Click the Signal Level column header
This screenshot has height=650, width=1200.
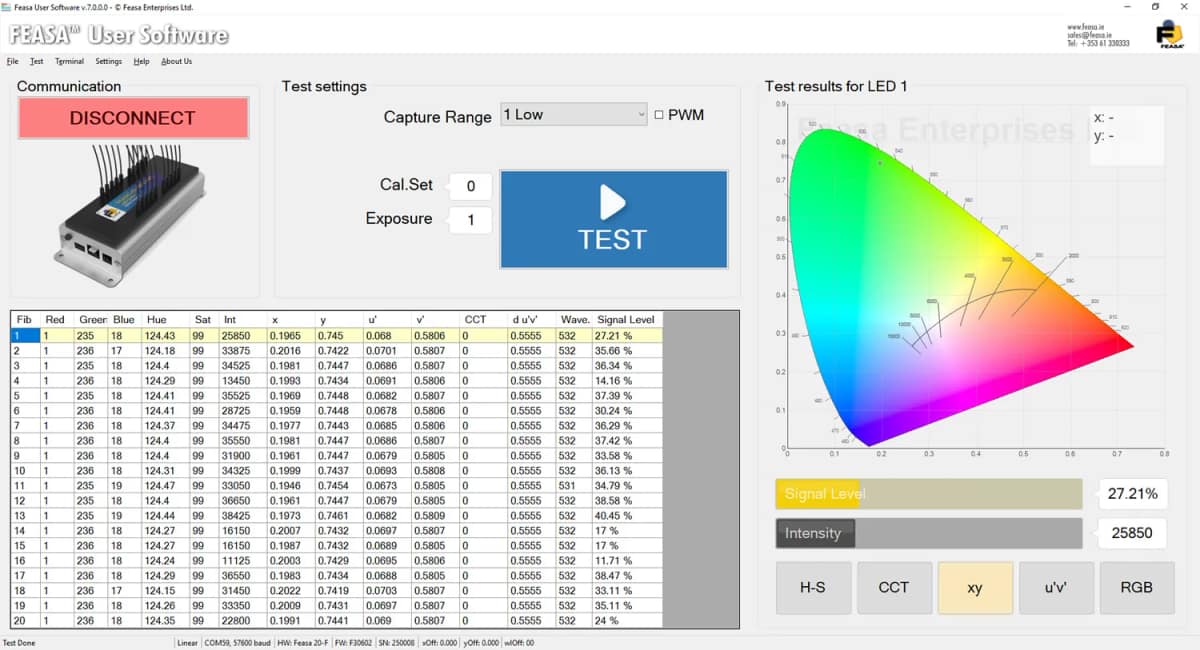[628, 319]
